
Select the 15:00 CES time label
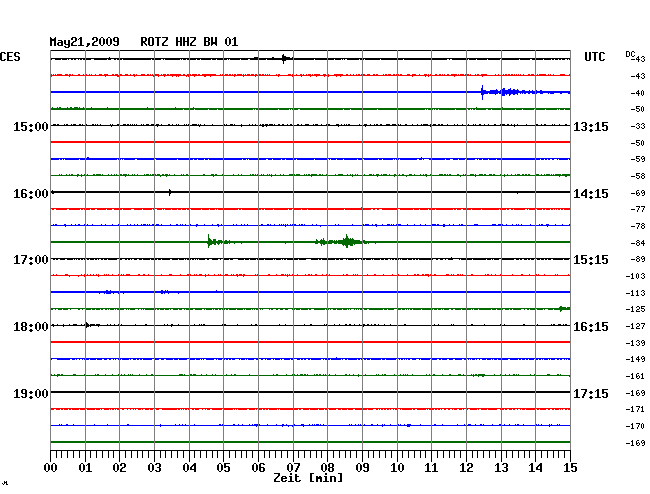31,126
